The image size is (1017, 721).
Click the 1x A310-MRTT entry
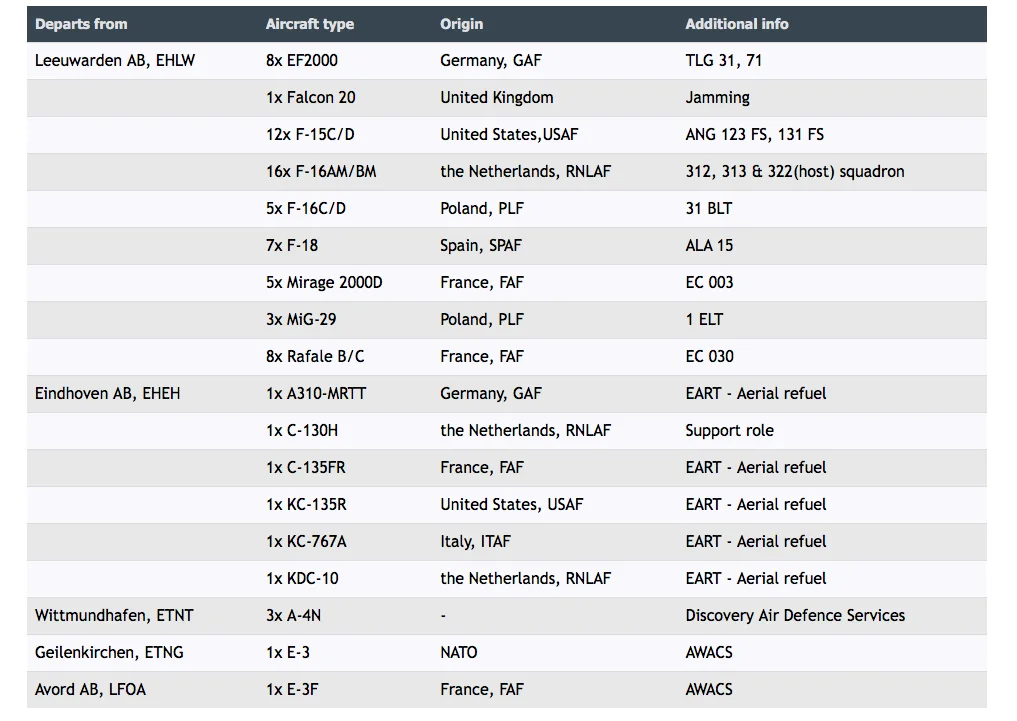(x=316, y=394)
